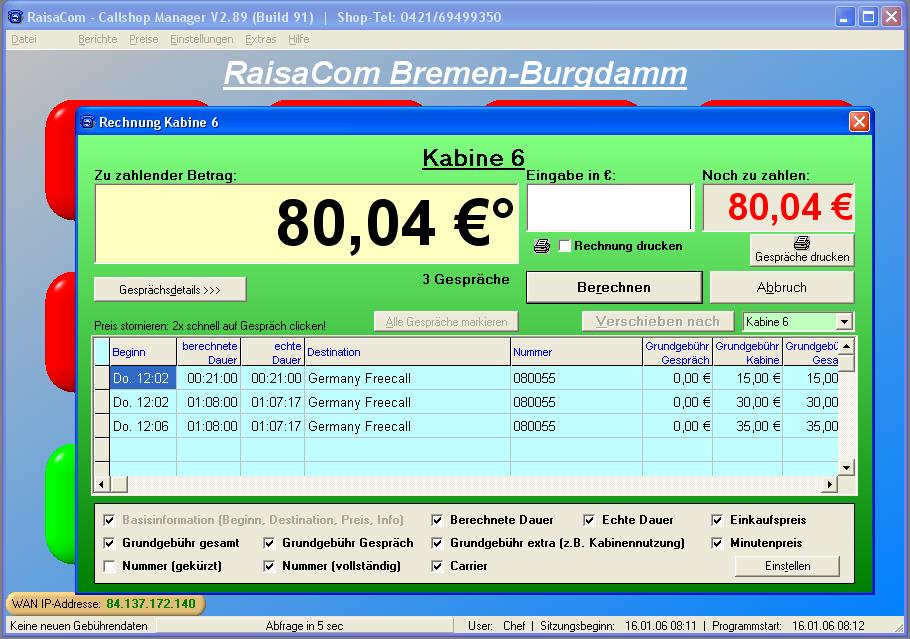Enable the Rechnung drucken checkbox
Screen dimensions: 910x639
(x=564, y=246)
